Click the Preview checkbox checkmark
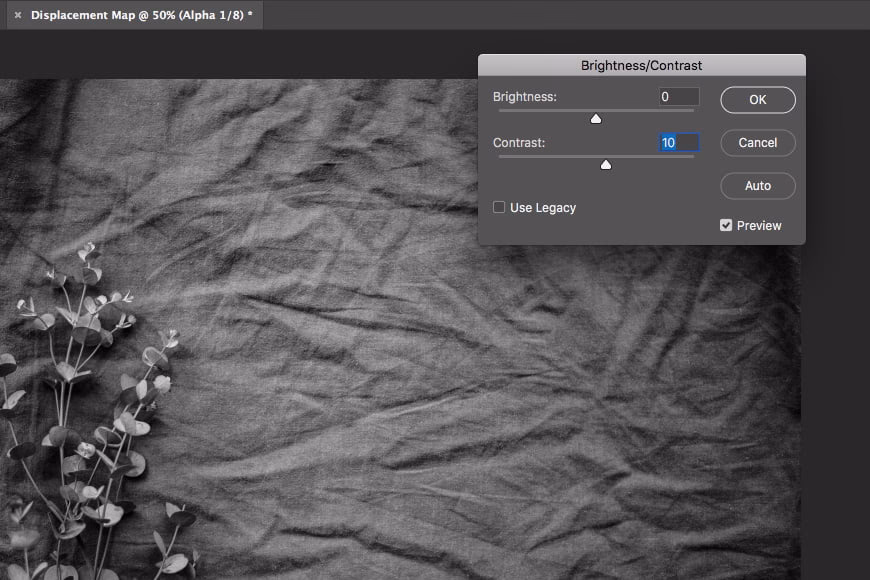Viewport: 870px width, 580px height. click(726, 225)
